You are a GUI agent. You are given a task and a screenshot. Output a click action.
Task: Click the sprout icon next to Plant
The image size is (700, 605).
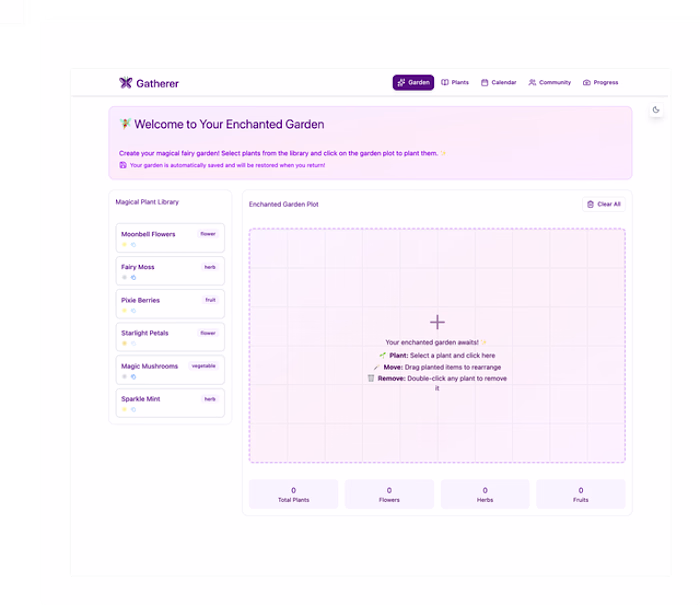(383, 355)
